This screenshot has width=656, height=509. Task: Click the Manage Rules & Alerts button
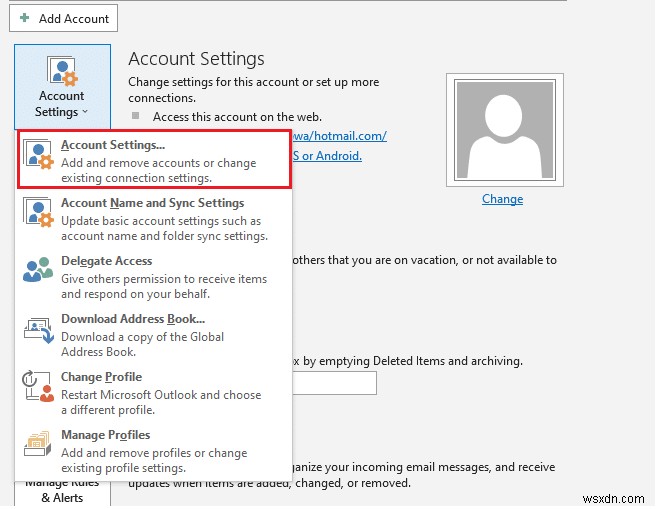(x=62, y=494)
